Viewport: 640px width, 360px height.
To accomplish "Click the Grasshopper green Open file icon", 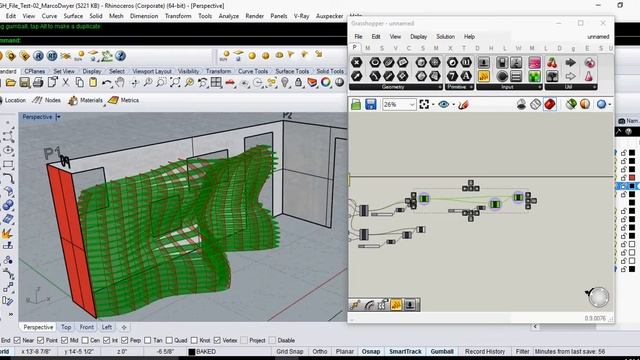I will pos(356,104).
